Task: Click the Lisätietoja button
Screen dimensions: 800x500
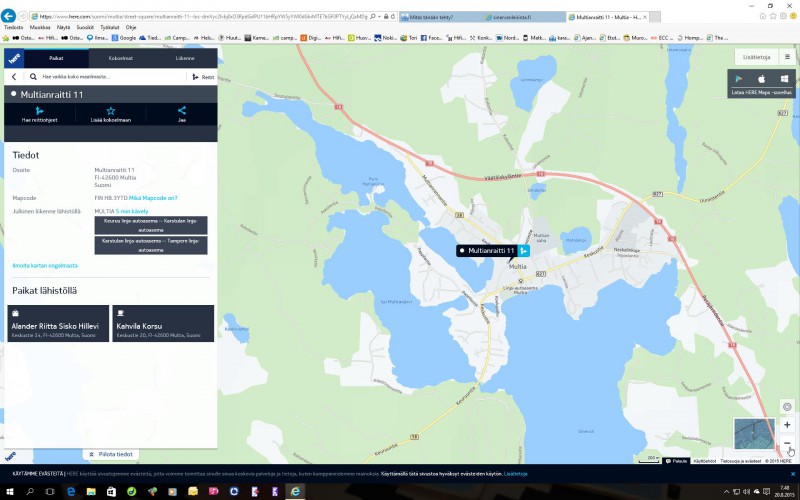Action: [x=756, y=56]
